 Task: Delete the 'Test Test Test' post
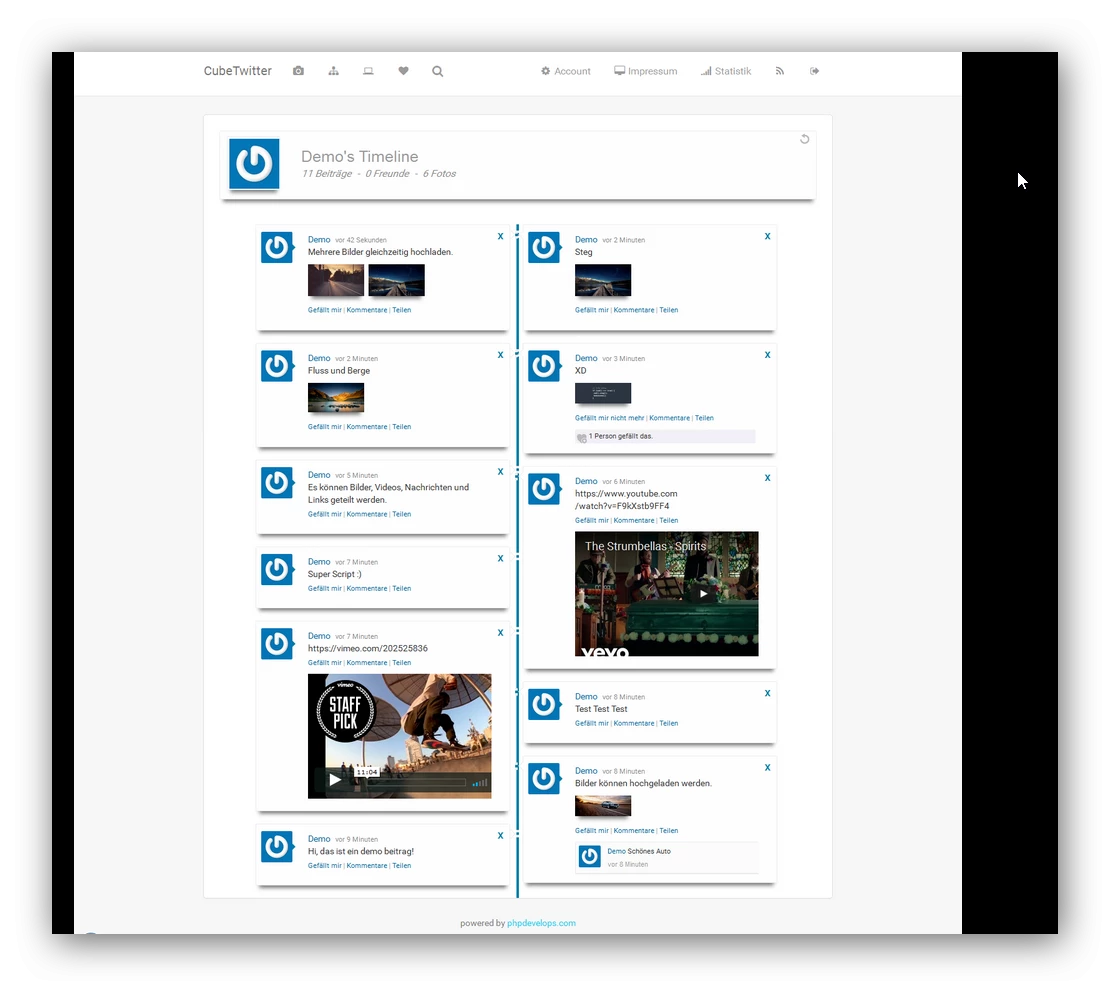(767, 693)
